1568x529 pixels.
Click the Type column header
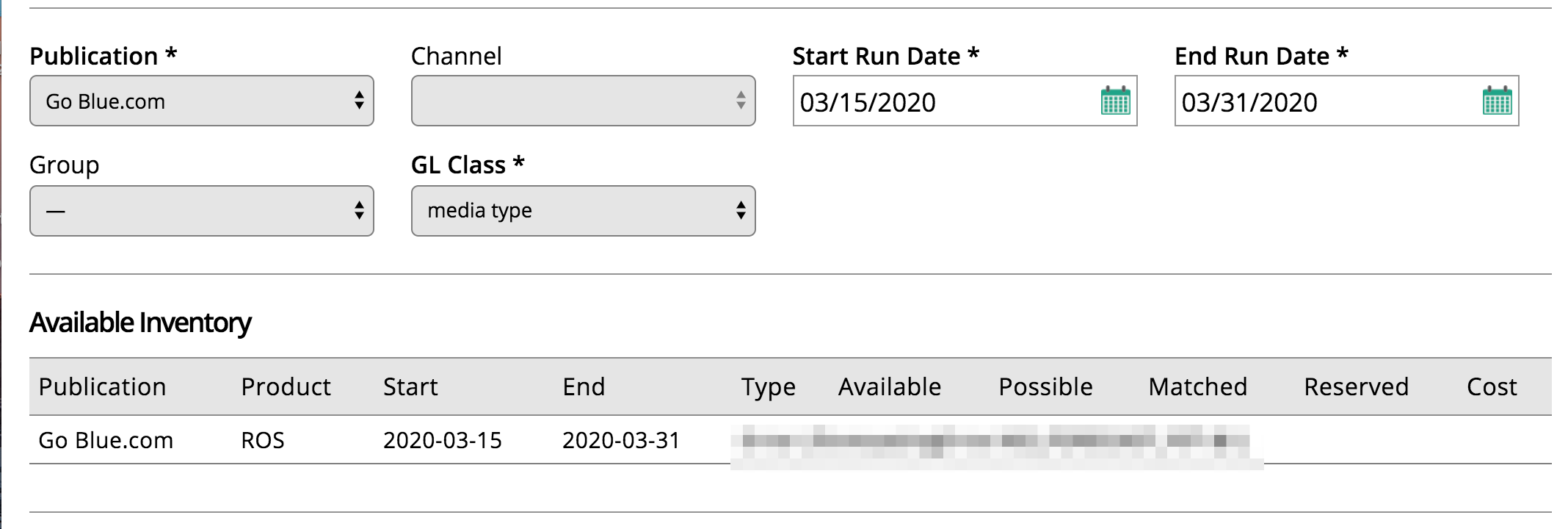[x=768, y=387]
